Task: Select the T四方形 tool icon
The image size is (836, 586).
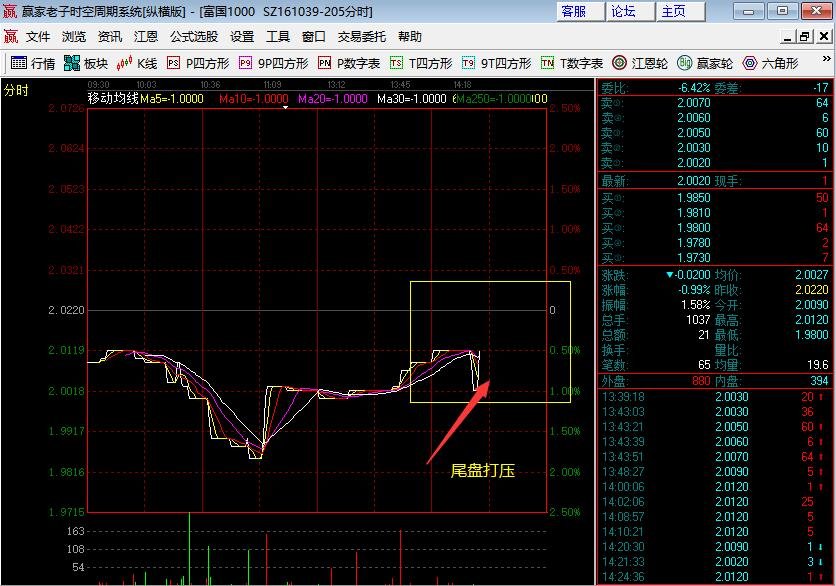Action: pos(396,63)
